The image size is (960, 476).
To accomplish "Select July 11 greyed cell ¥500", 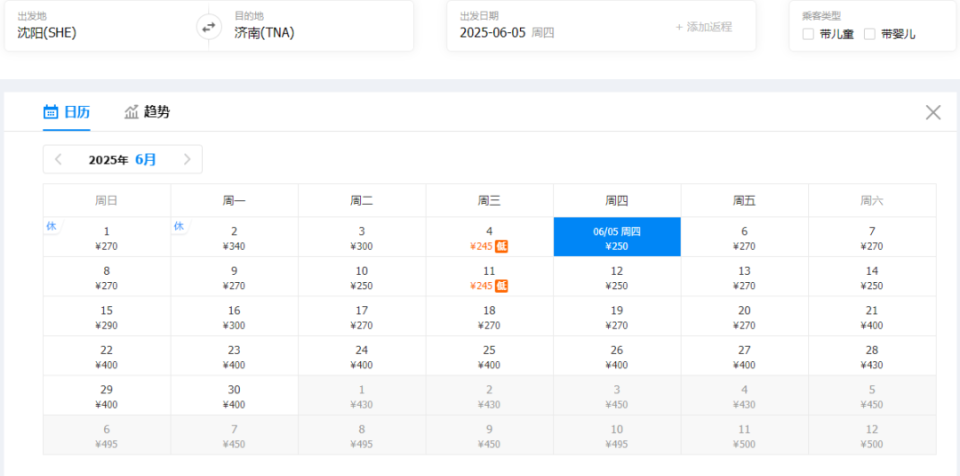I will pyautogui.click(x=744, y=435).
